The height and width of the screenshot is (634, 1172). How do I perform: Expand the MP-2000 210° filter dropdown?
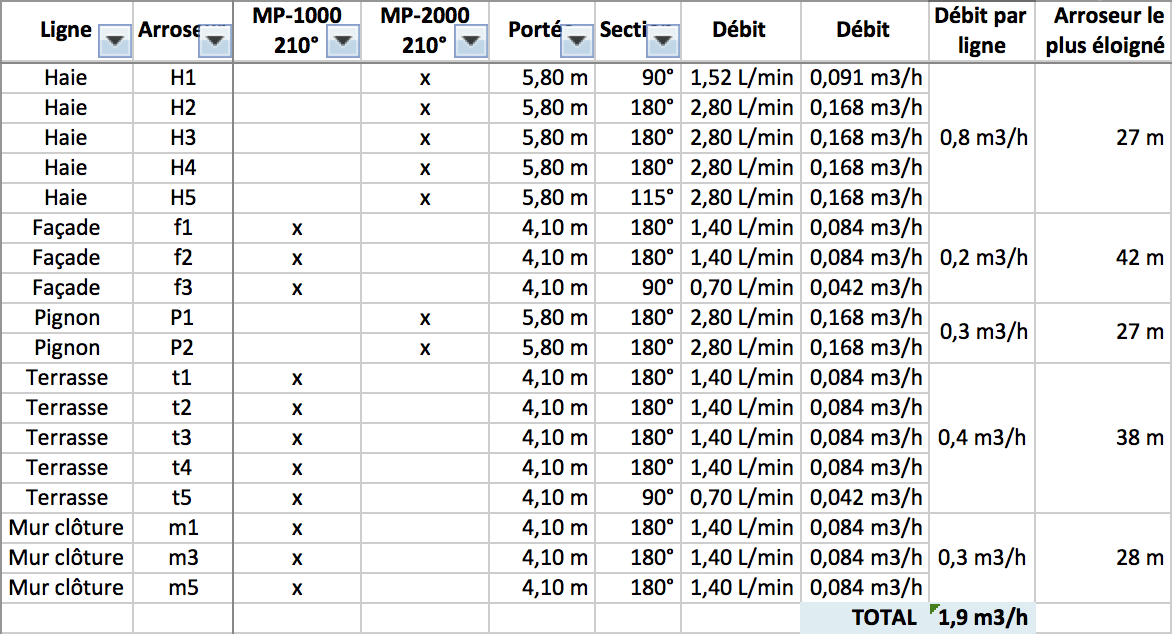(471, 41)
